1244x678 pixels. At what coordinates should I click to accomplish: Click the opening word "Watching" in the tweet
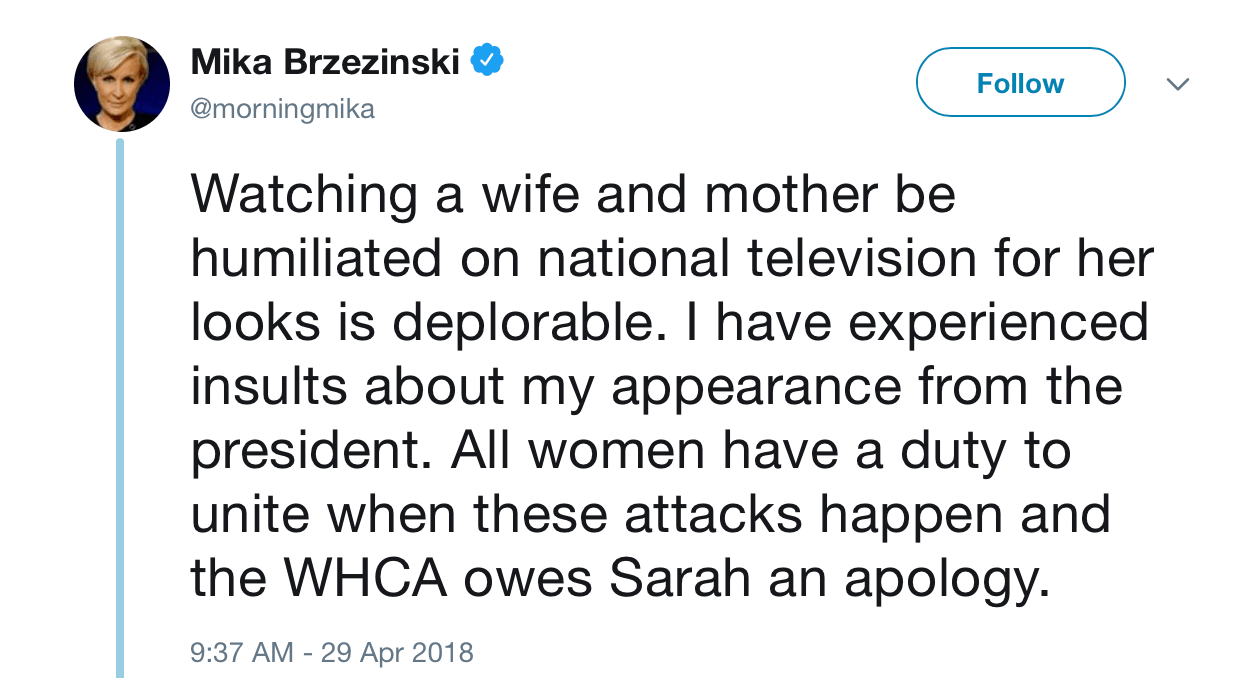(303, 197)
